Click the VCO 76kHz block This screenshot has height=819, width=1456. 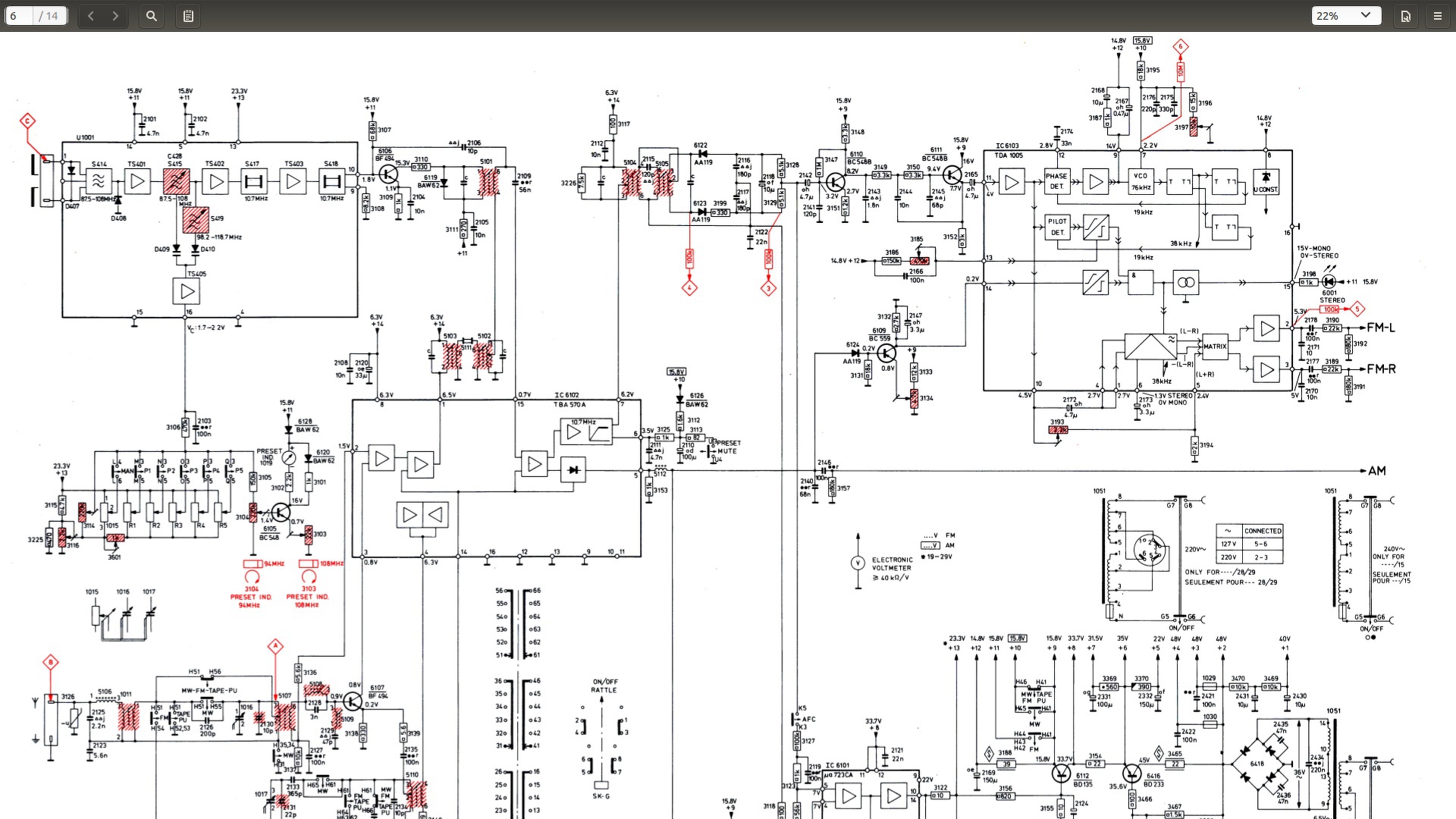click(x=1141, y=181)
